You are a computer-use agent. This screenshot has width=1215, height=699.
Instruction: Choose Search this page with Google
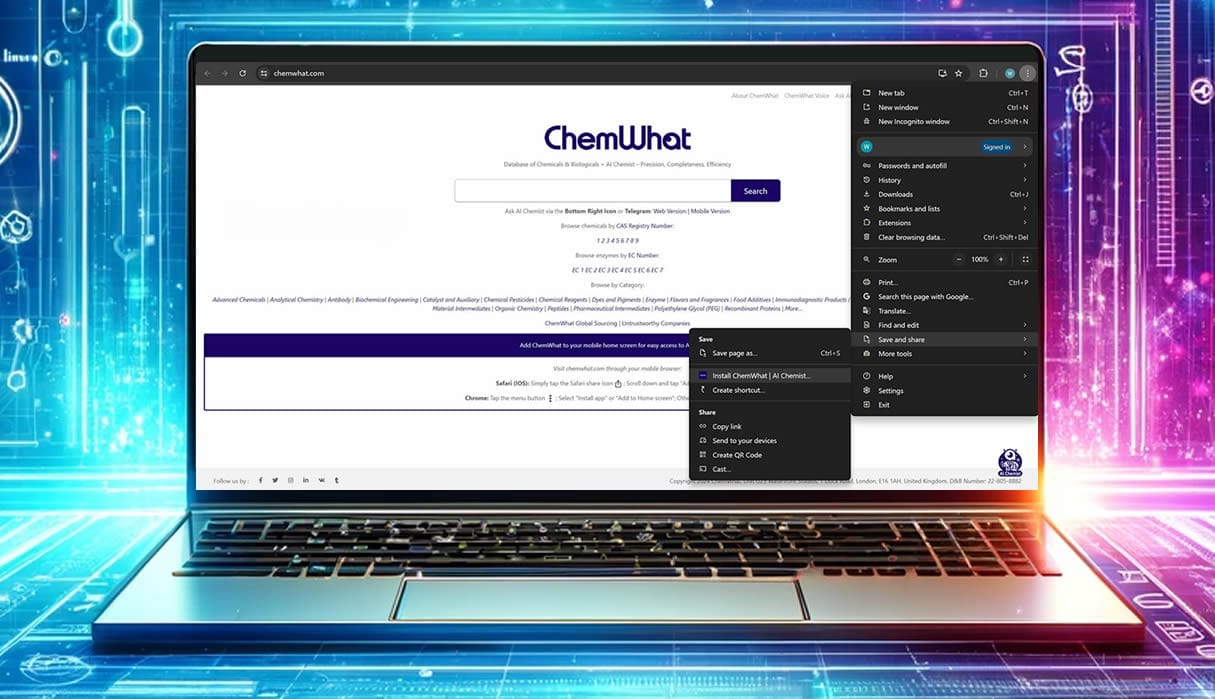click(944, 297)
